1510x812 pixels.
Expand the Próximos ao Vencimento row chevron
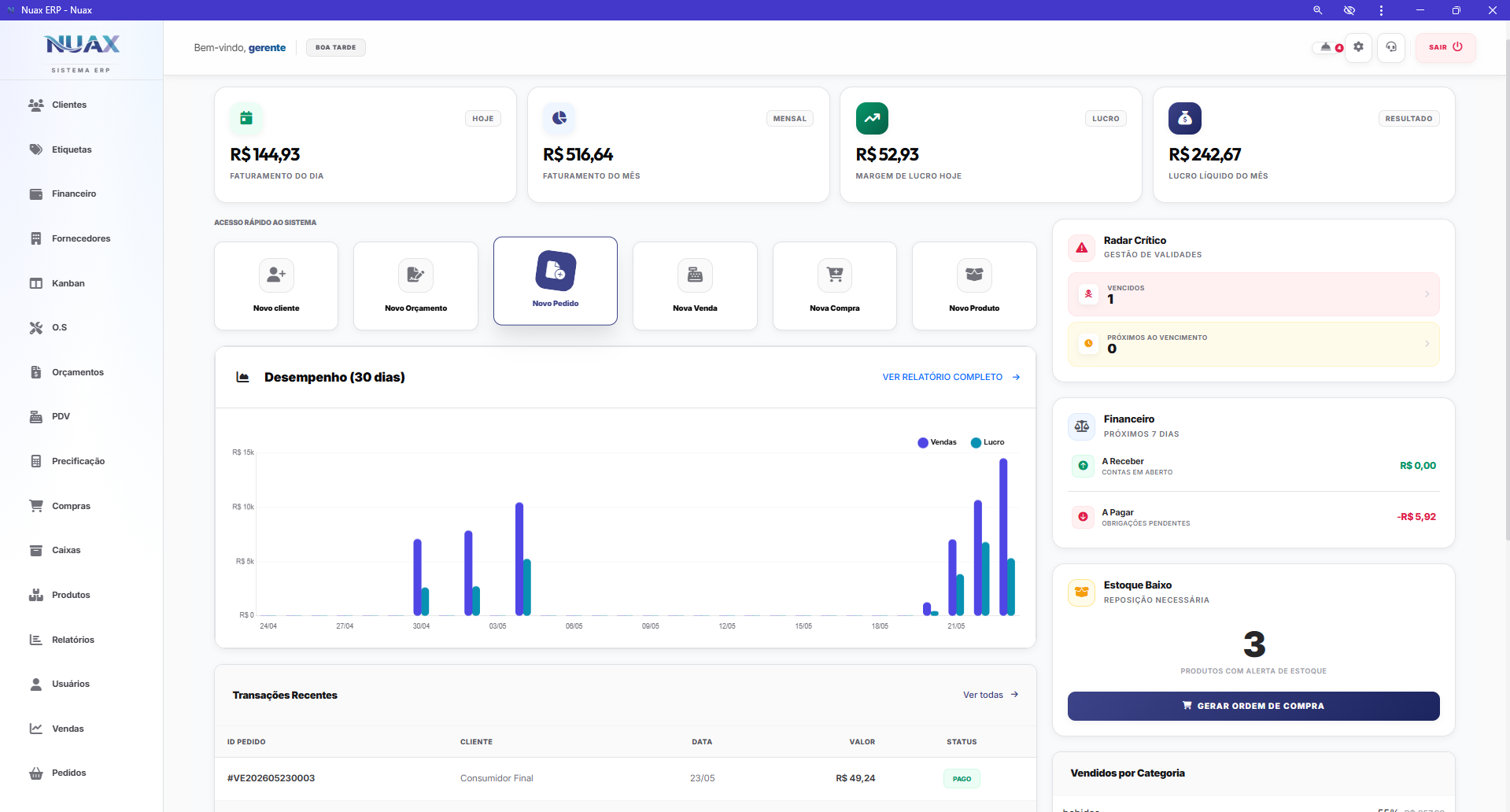1427,344
